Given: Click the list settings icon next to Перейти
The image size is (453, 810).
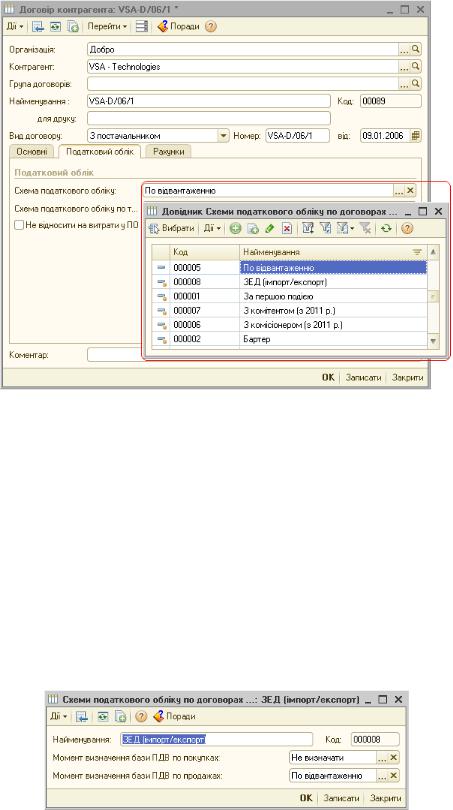Looking at the screenshot, I should pyautogui.click(x=142, y=27).
